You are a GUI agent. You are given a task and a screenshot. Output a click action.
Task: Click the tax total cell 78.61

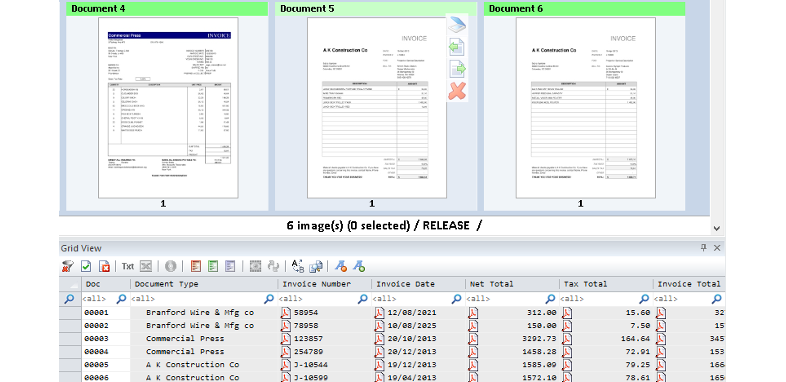(x=607, y=377)
